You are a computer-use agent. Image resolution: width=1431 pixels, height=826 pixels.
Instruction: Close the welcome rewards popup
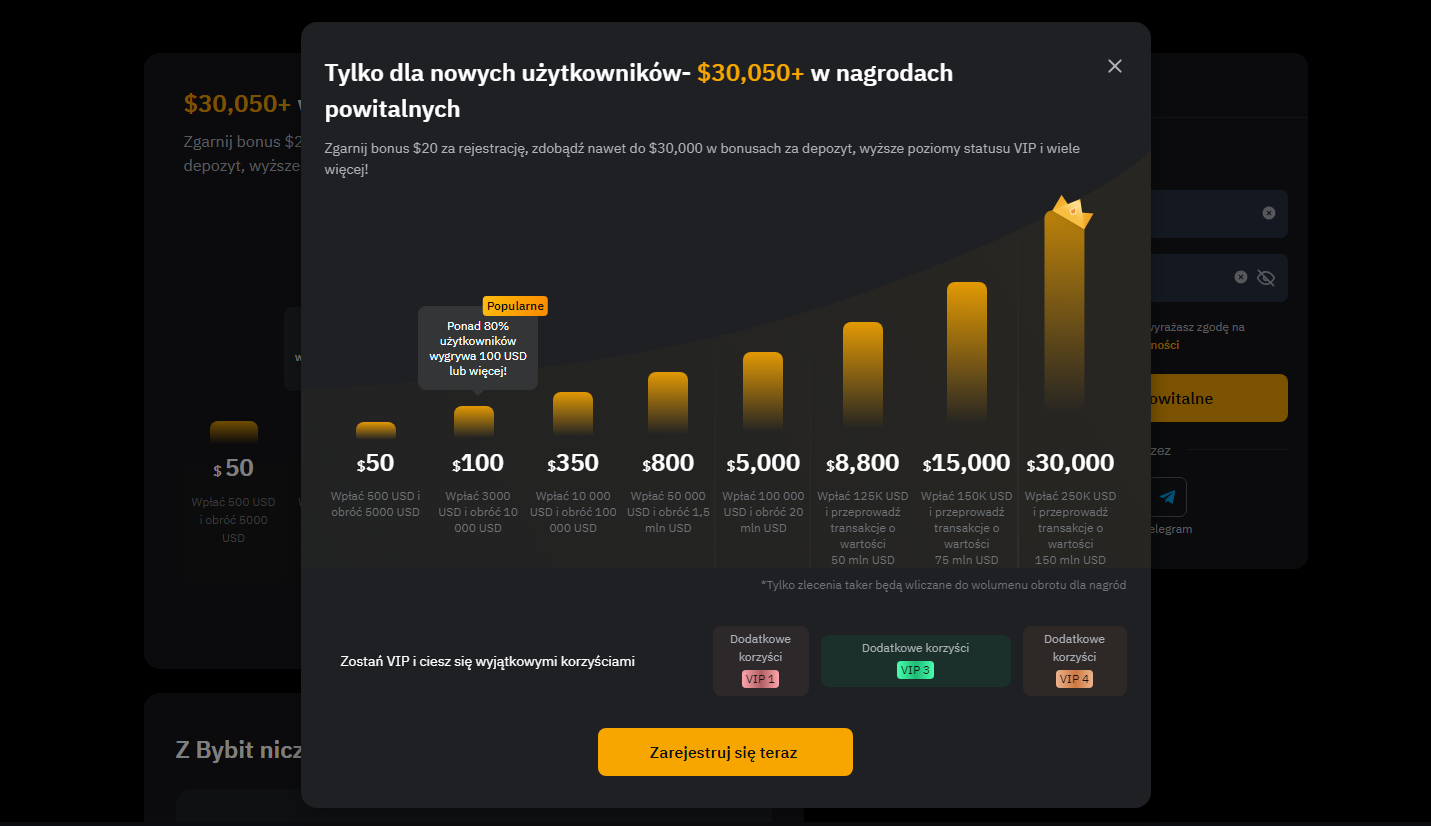point(1115,66)
